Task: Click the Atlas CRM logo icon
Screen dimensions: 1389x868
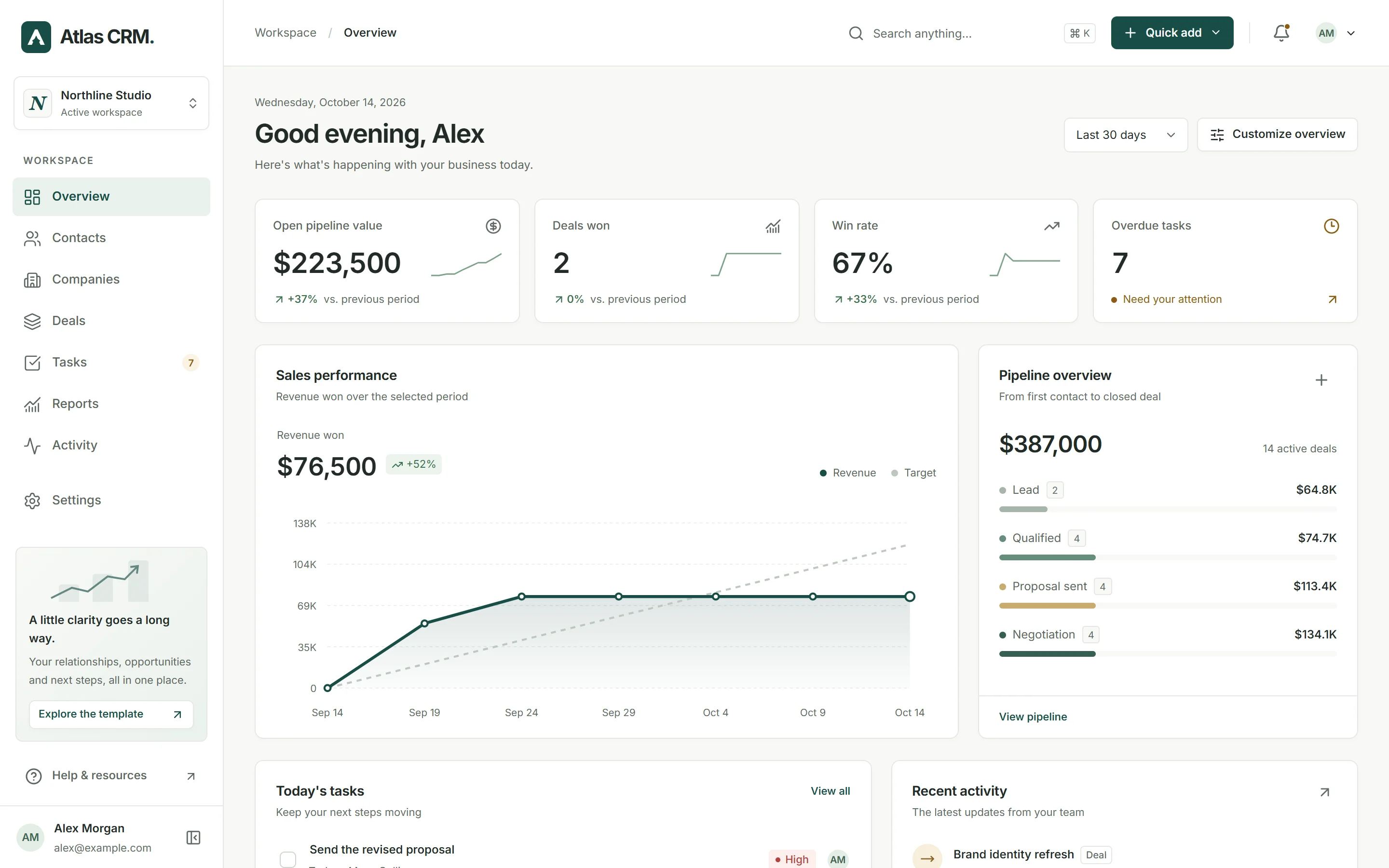Action: [36, 37]
